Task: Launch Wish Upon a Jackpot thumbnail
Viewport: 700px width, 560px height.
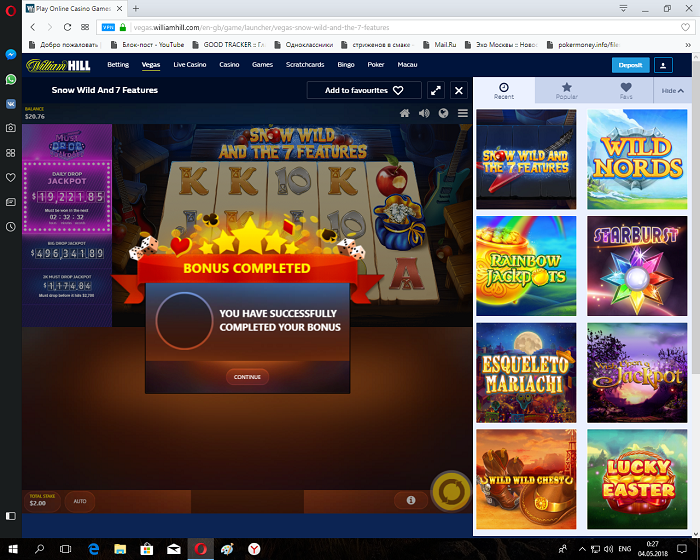Action: point(637,373)
